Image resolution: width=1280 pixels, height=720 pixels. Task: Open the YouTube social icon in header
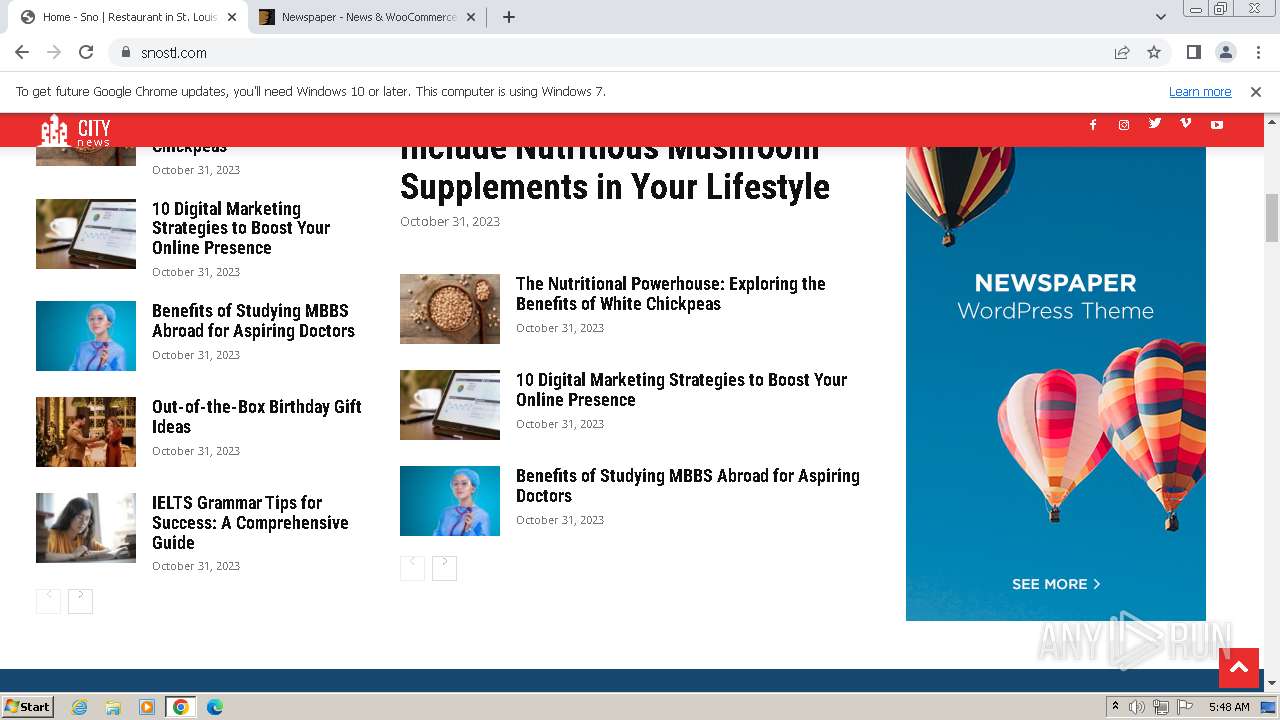1217,125
